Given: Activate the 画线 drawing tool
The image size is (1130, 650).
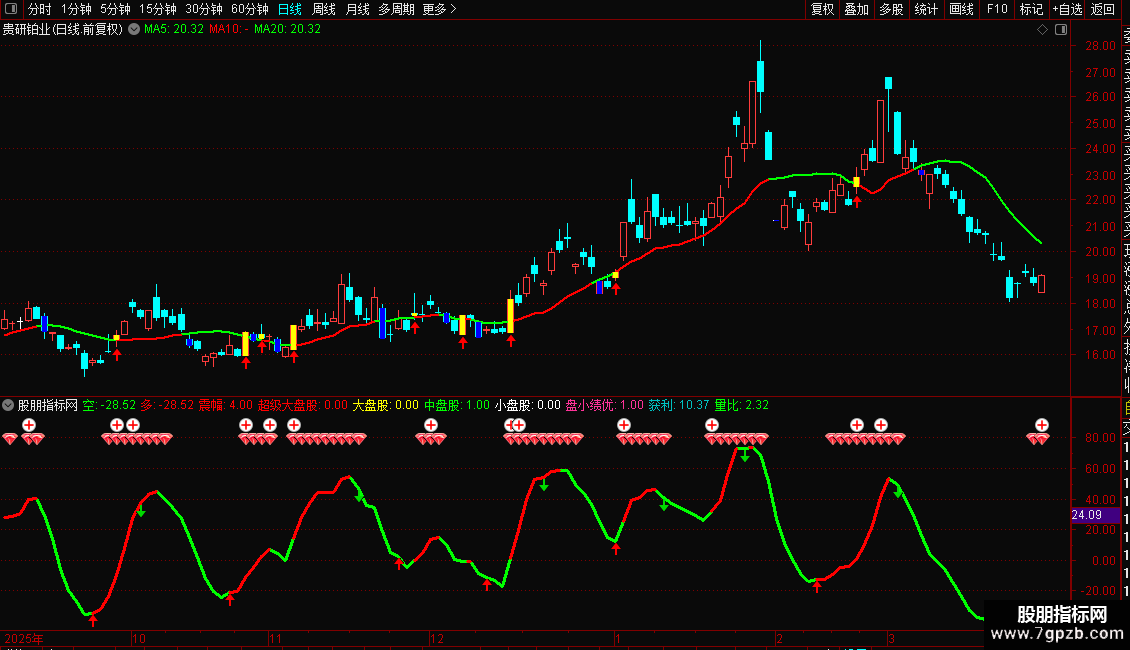Looking at the screenshot, I should 961,9.
